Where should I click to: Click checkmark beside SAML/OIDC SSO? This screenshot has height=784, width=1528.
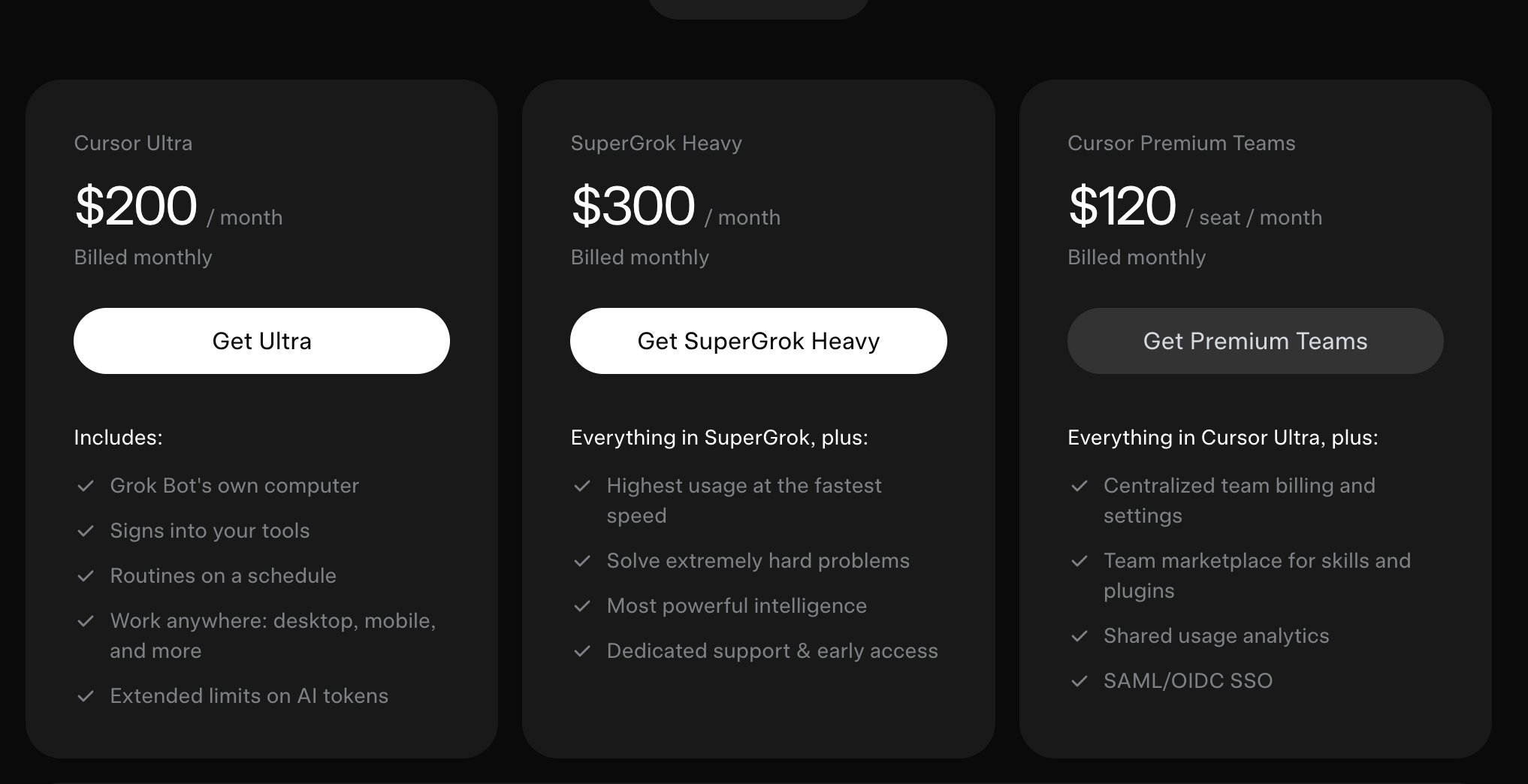(1080, 681)
